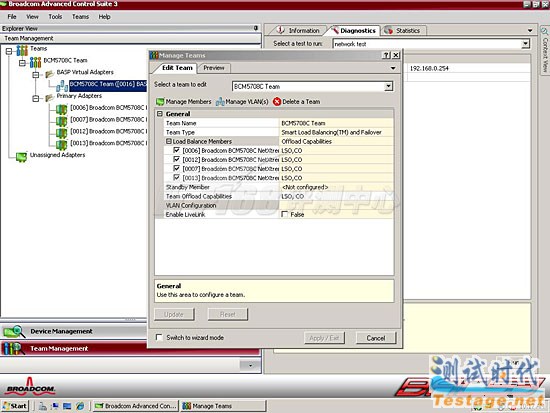Click the Device Management magnifier icon
This screenshot has height=413, width=550.
[14, 331]
